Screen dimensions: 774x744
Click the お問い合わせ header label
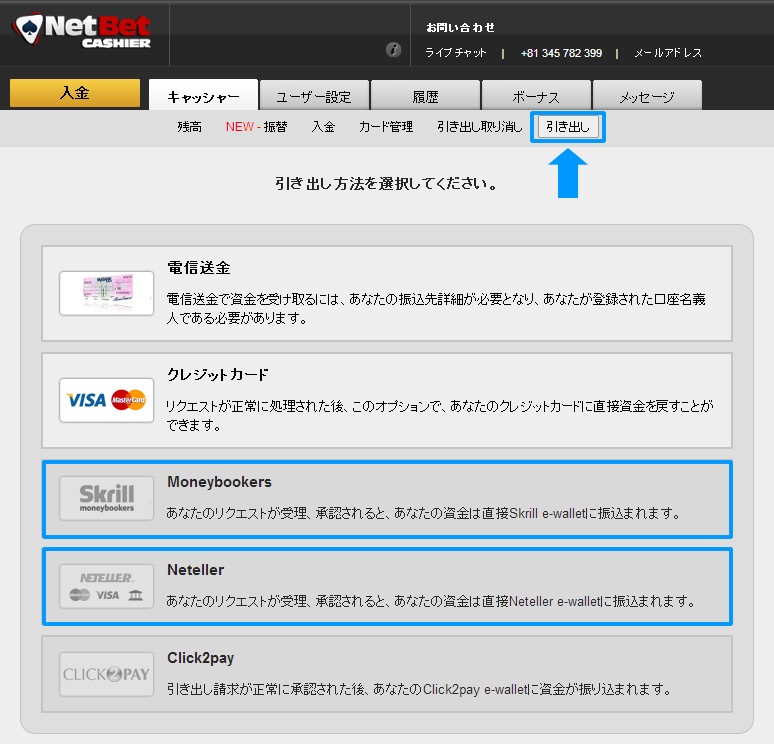click(x=461, y=28)
